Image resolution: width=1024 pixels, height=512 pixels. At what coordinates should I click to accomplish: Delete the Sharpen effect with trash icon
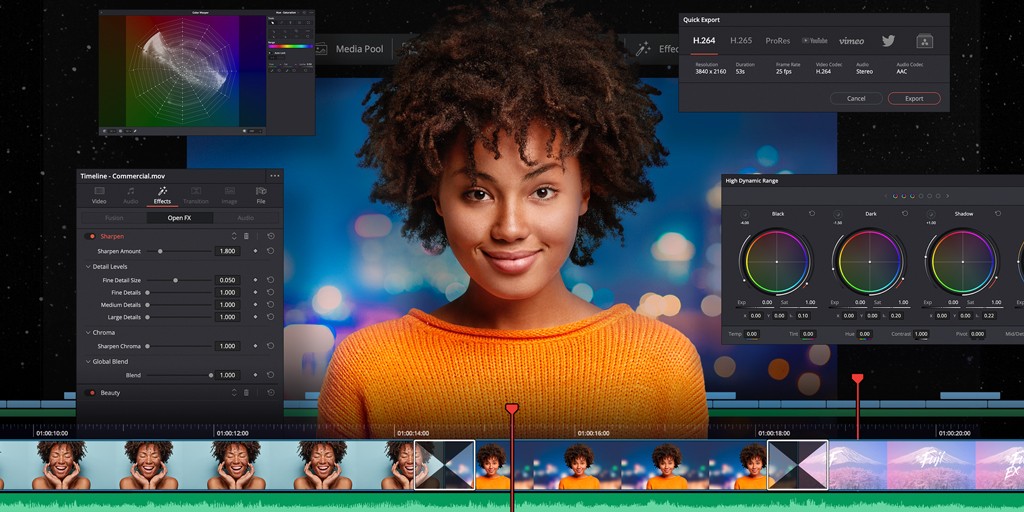(246, 236)
